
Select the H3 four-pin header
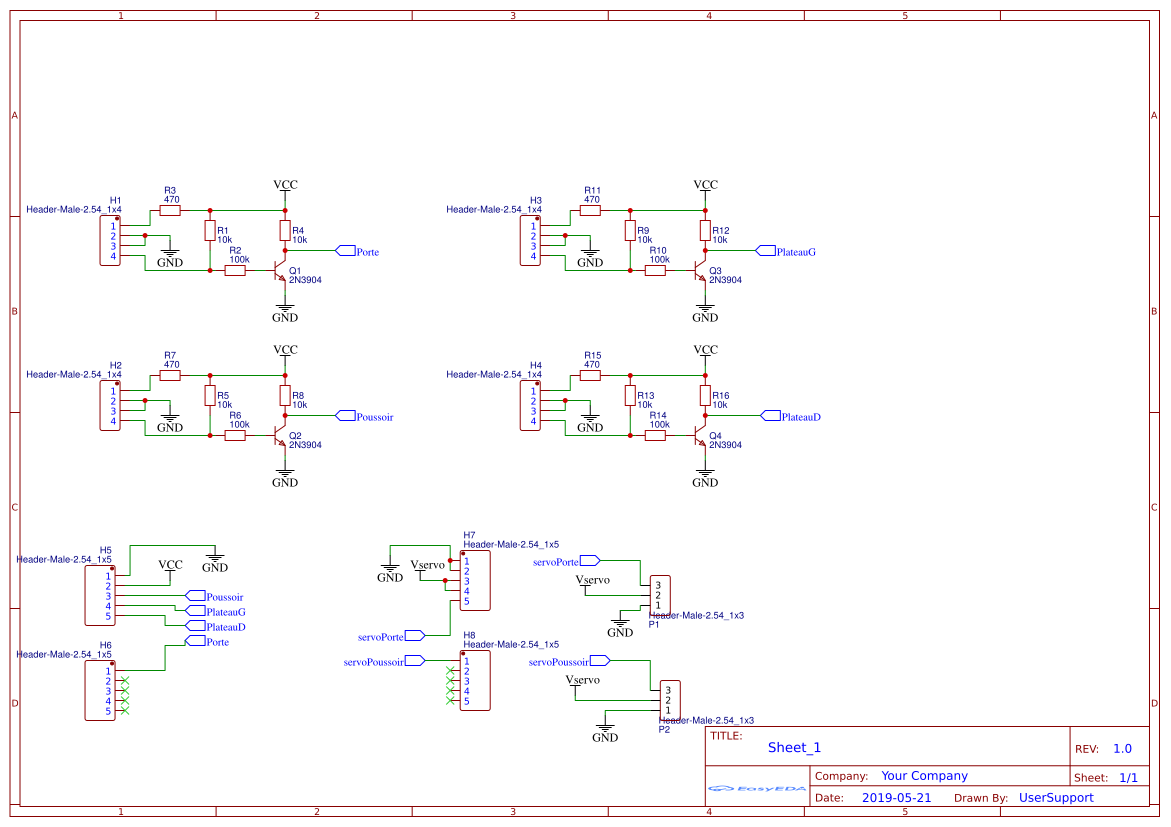tap(530, 241)
